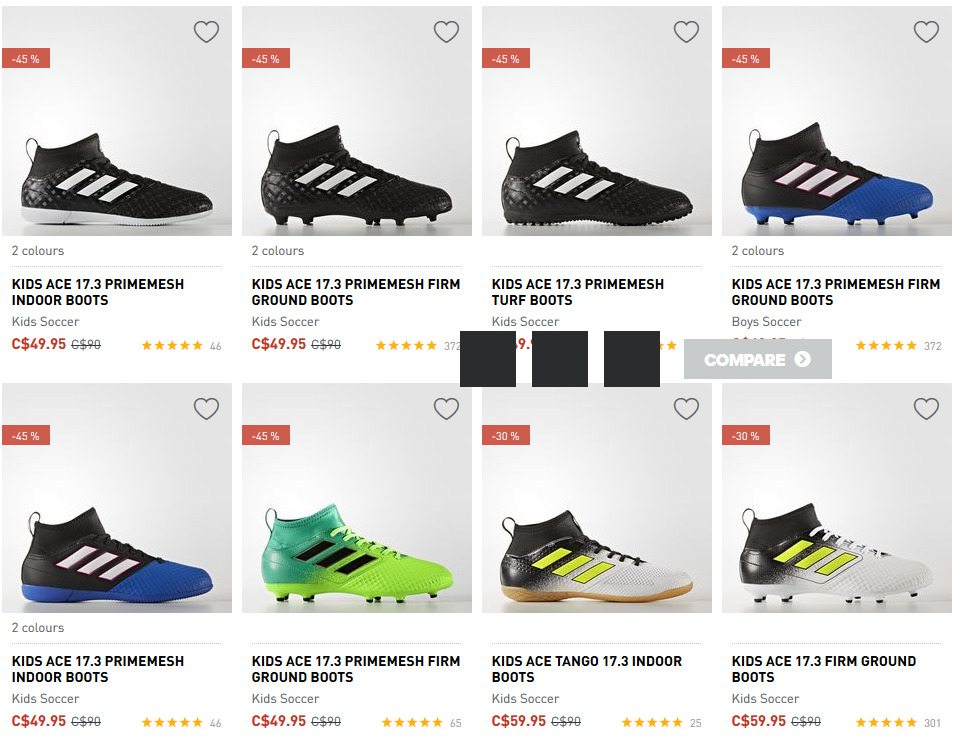Open the Kids Ace 17.3 Firm Ground Boots title
The height and width of the screenshot is (747, 967).
tap(823, 669)
